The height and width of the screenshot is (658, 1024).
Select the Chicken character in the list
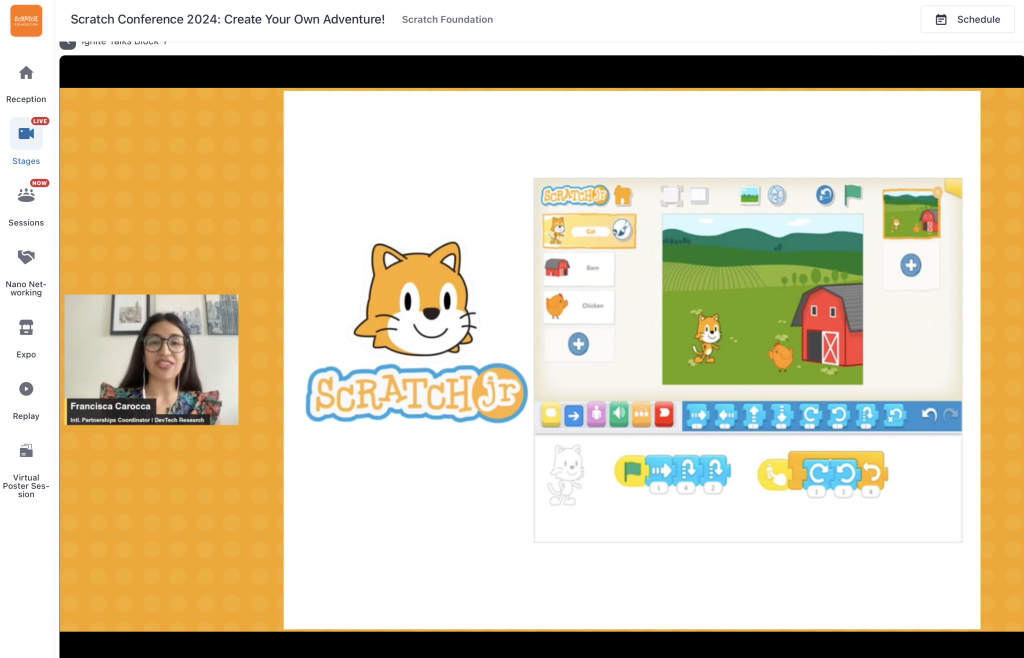[579, 305]
